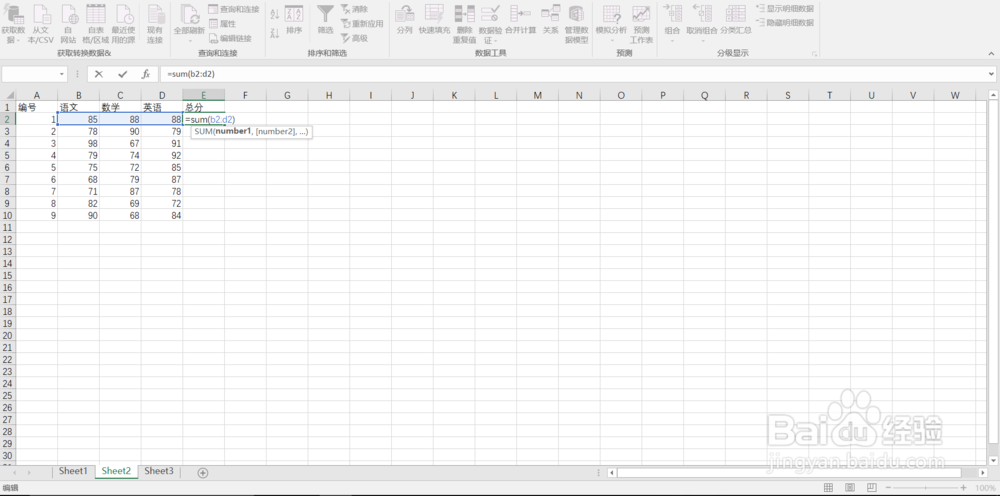
Task: Expand the 全部刷新 dropdown arrow
Action: 190,40
